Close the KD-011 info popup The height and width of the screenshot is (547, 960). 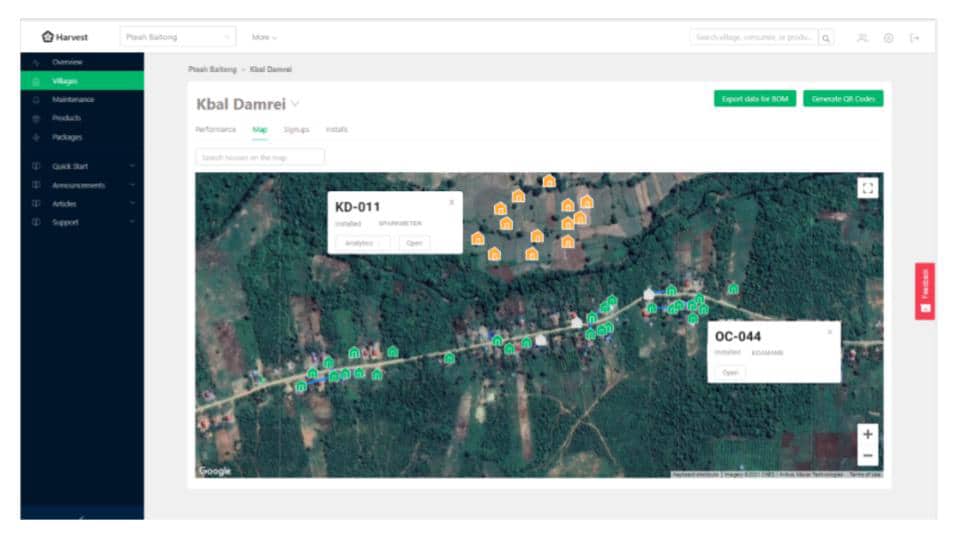(x=451, y=202)
